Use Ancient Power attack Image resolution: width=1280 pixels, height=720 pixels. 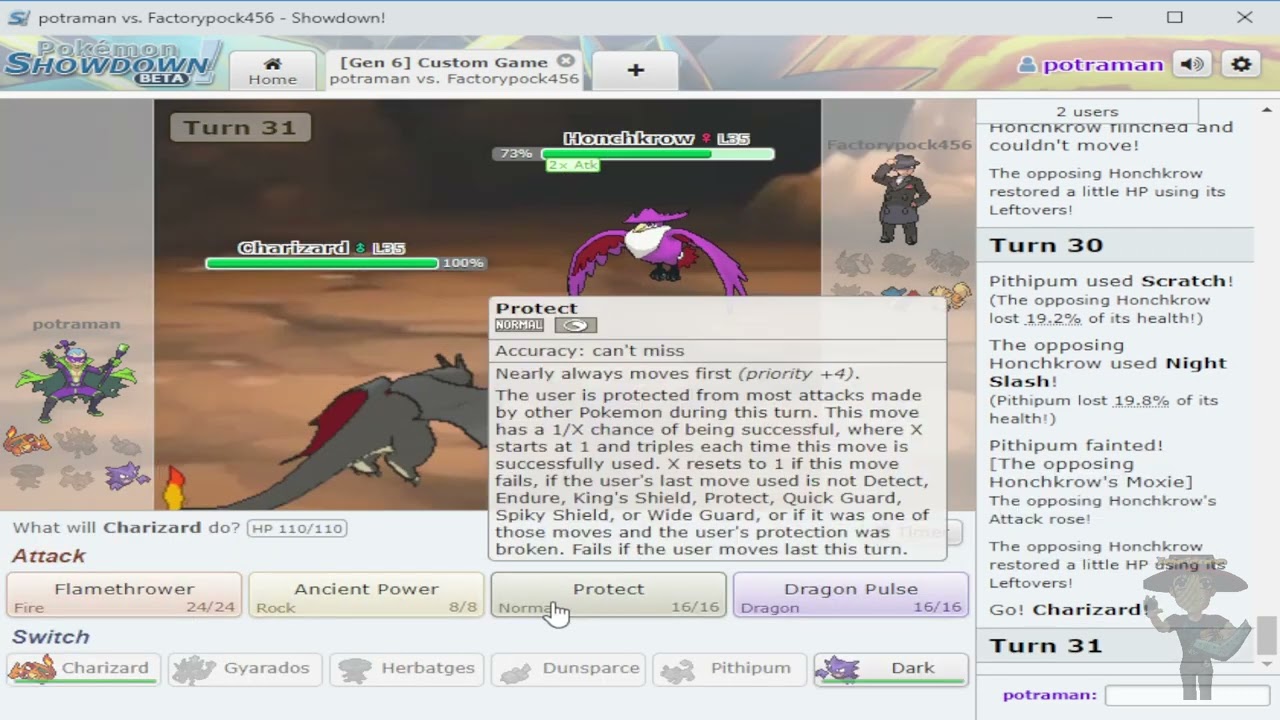[x=366, y=595]
